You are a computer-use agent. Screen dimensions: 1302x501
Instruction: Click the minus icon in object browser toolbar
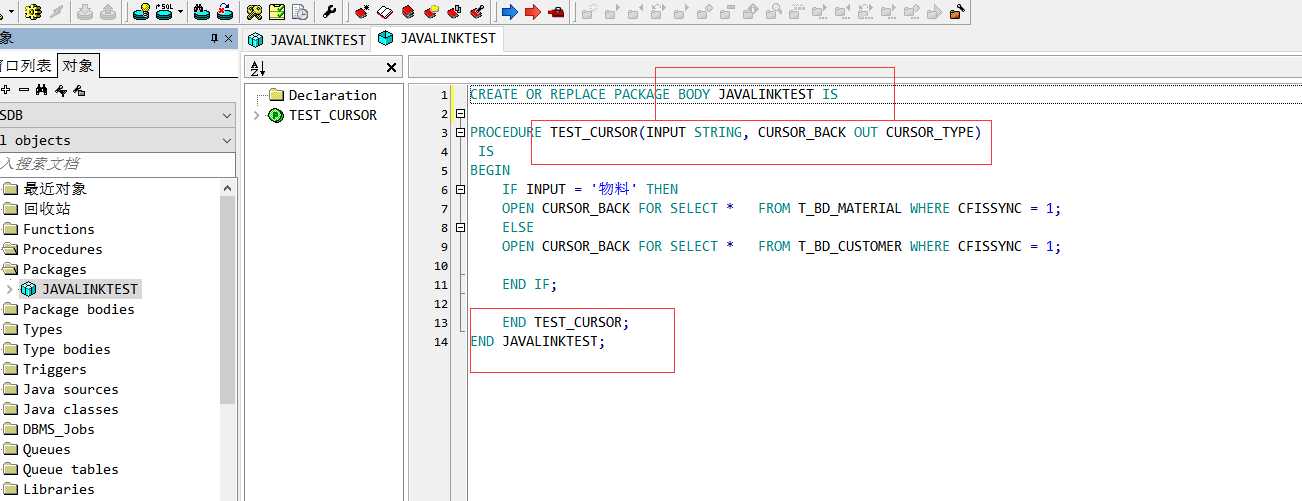pyautogui.click(x=24, y=90)
